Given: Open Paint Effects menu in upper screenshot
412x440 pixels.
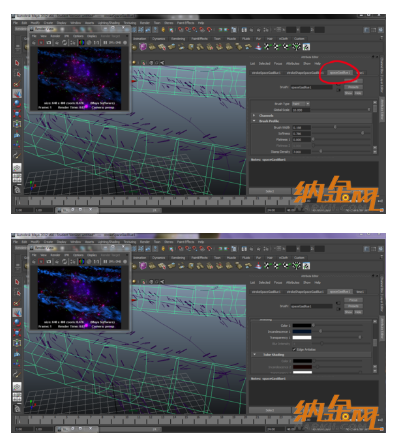Looking at the screenshot, I should click(185, 23).
